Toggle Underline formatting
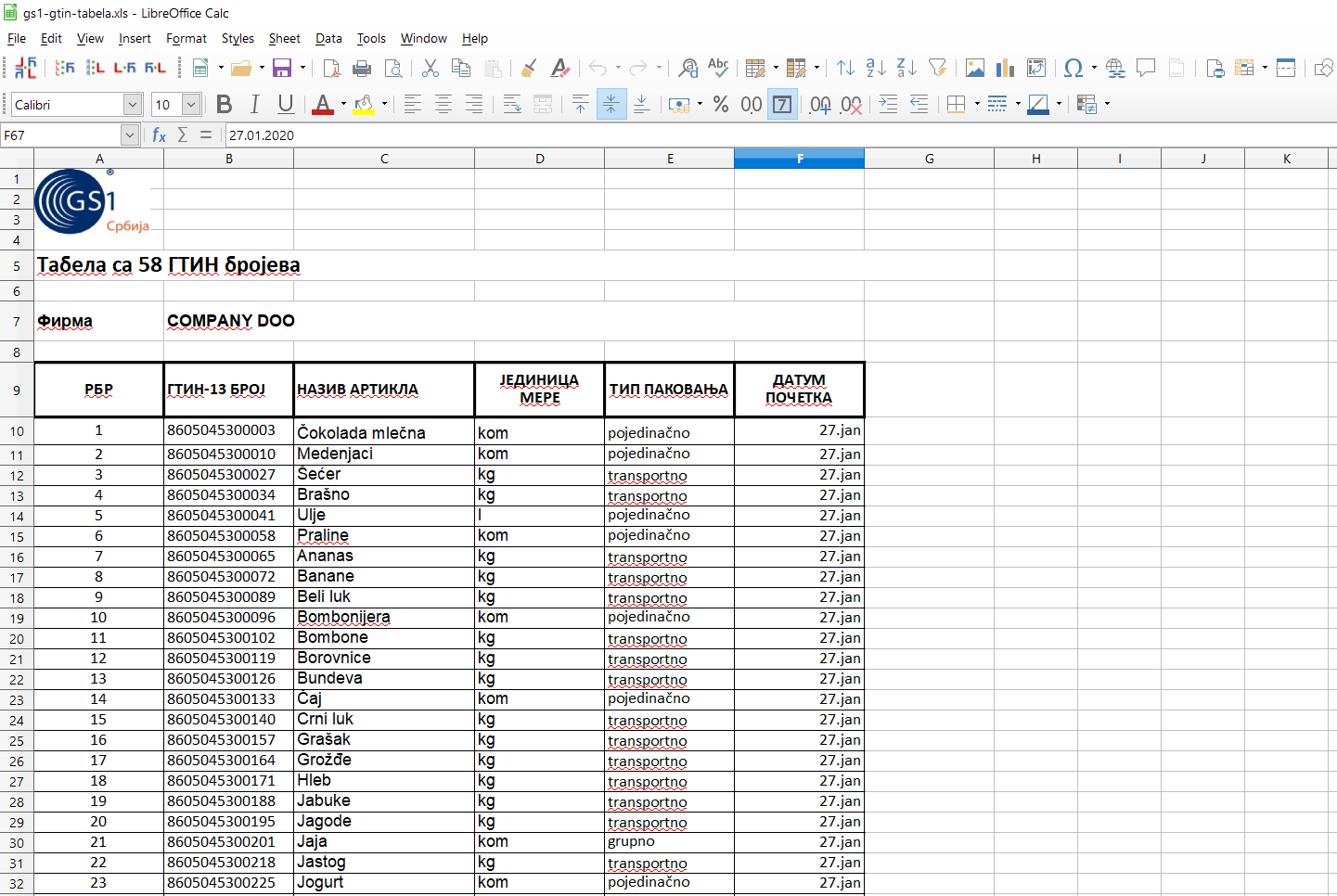Viewport: 1337px width, 896px height. click(286, 105)
